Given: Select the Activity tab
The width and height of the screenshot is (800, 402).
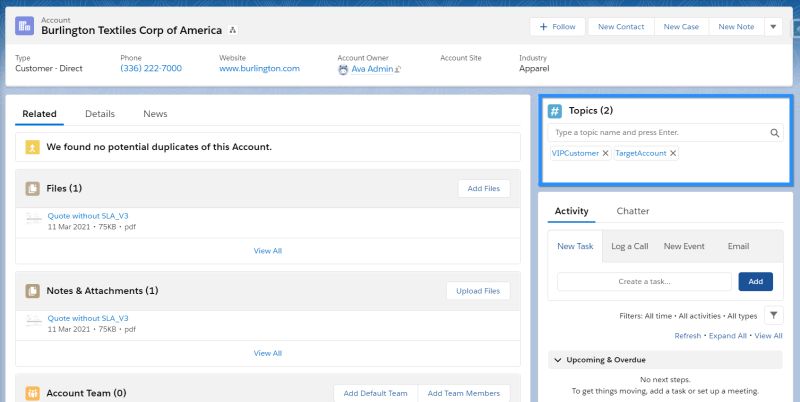Looking at the screenshot, I should point(571,211).
